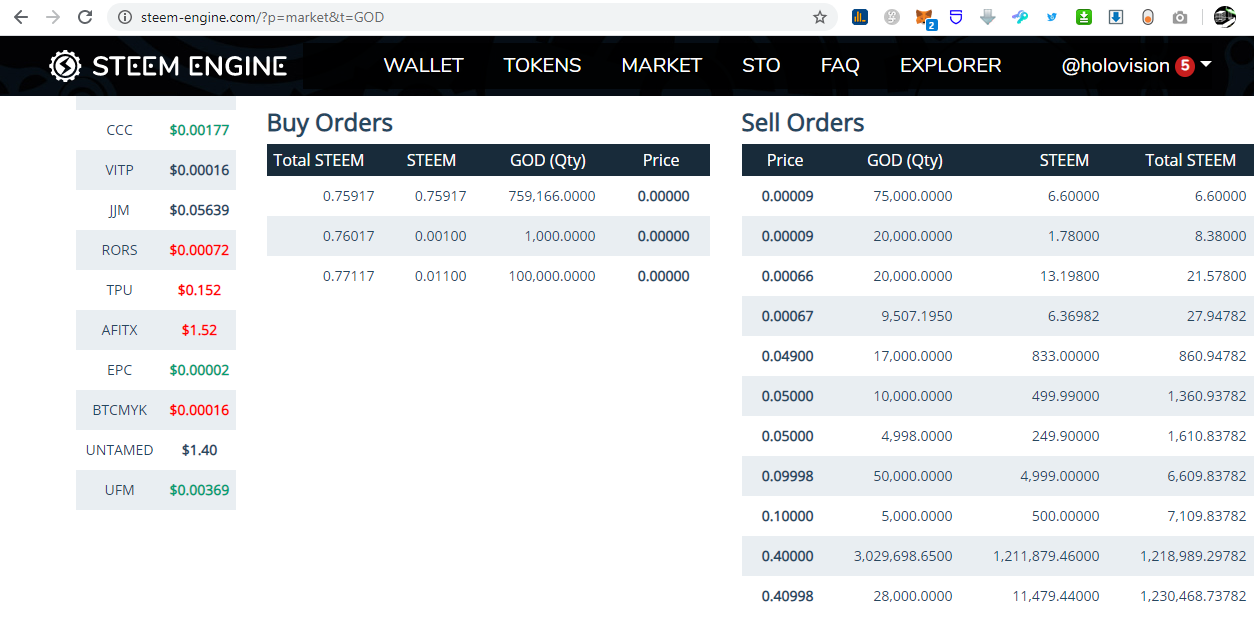The image size is (1254, 619).
Task: Click sell order priced 0.40000
Action: 998,556
